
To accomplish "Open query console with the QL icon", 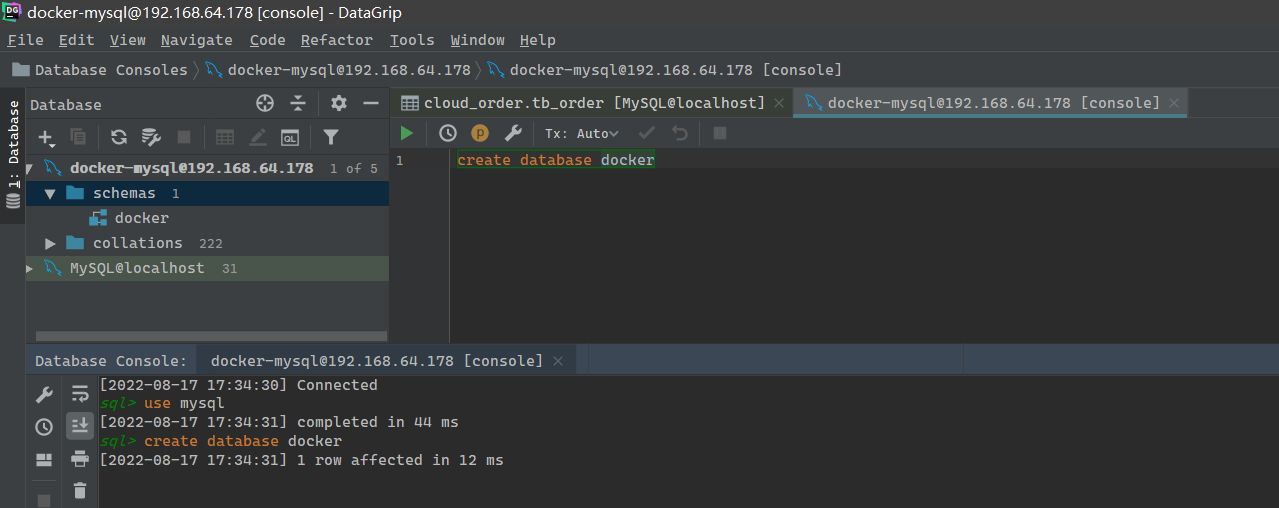I will tap(290, 137).
